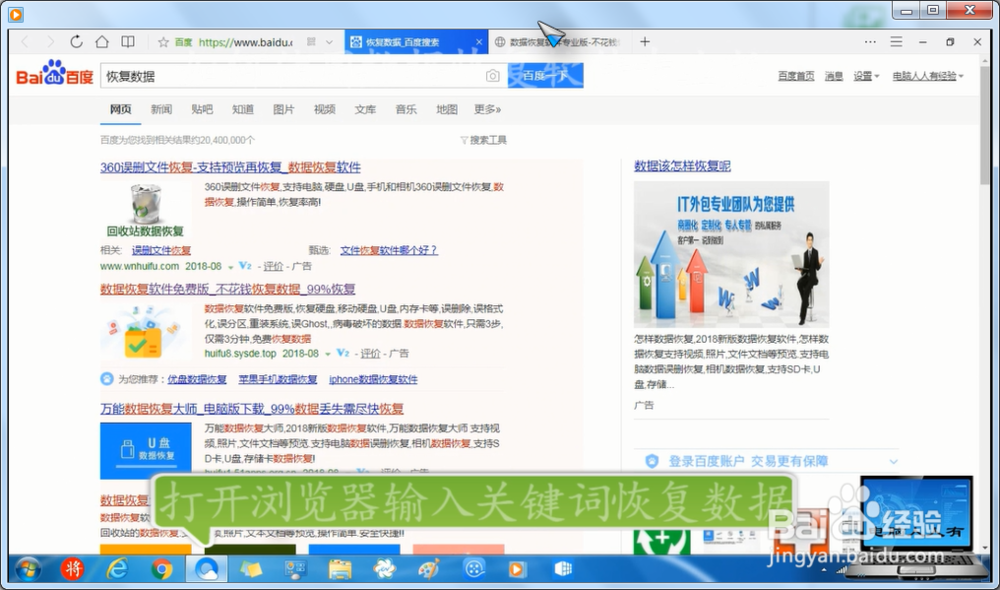Screen dimensions: 1000x590
Task: Click shield icon beside 登录百度账户
Action: (x=651, y=461)
